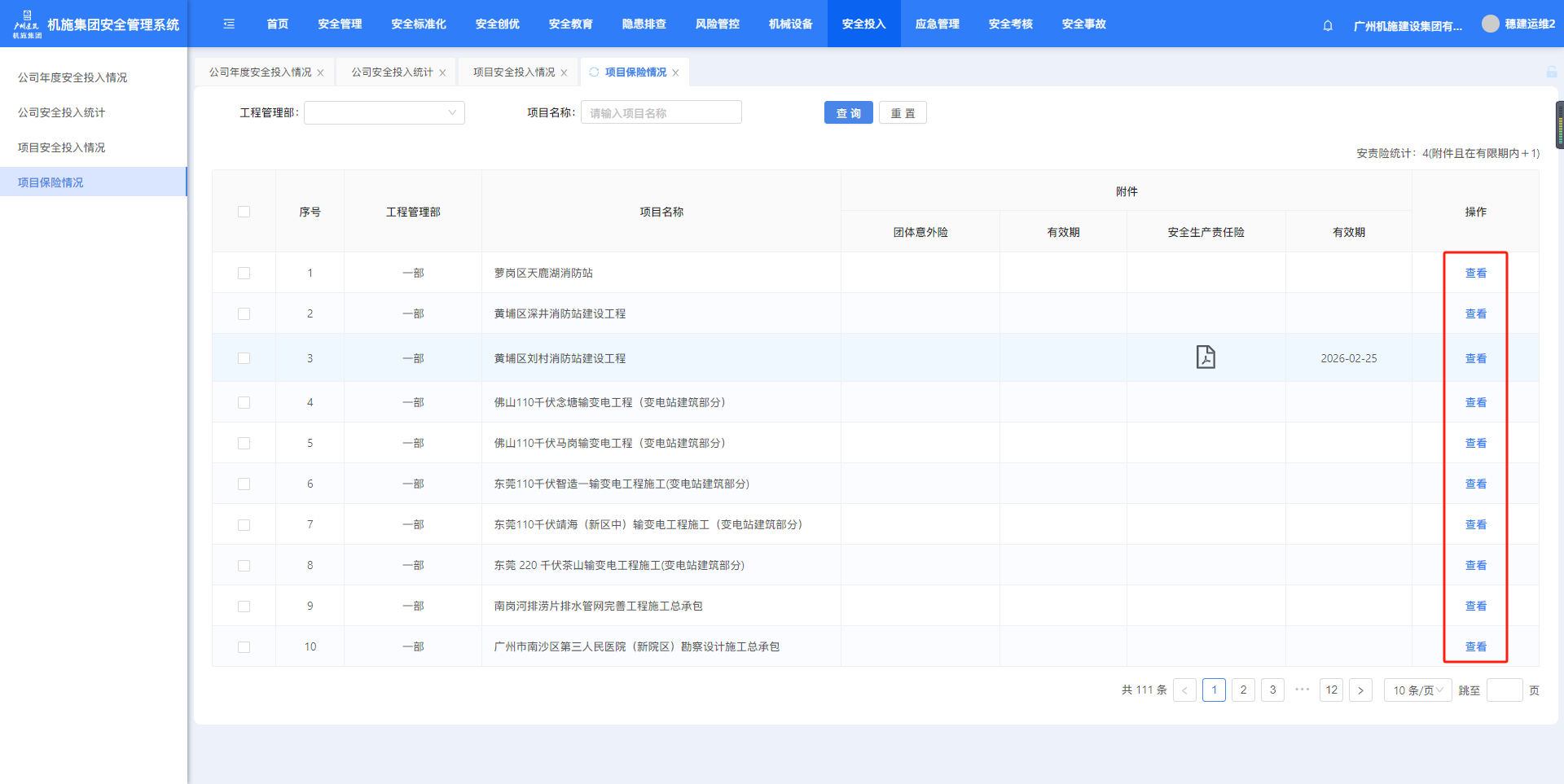Screen dimensions: 1564x784
Task: Close the 项目安全投入情况 tab
Action: pyautogui.click(x=564, y=73)
